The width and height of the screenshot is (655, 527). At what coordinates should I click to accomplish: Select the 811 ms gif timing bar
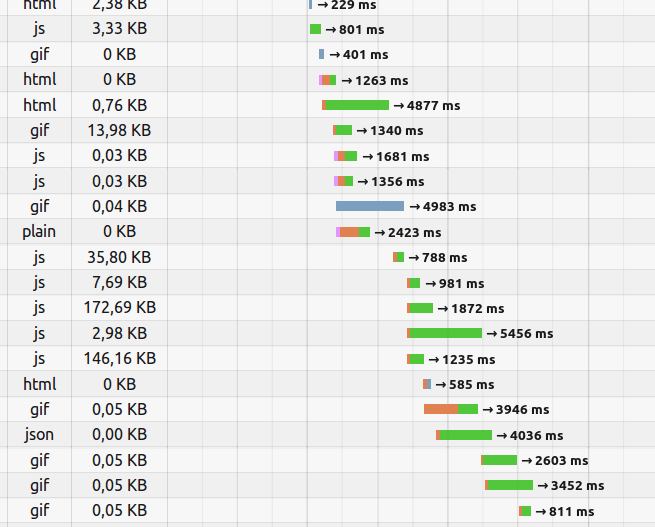(x=525, y=511)
